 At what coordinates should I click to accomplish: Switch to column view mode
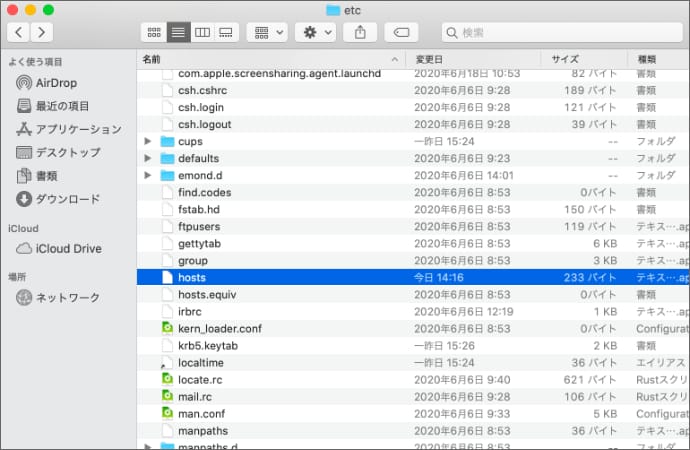pyautogui.click(x=202, y=32)
